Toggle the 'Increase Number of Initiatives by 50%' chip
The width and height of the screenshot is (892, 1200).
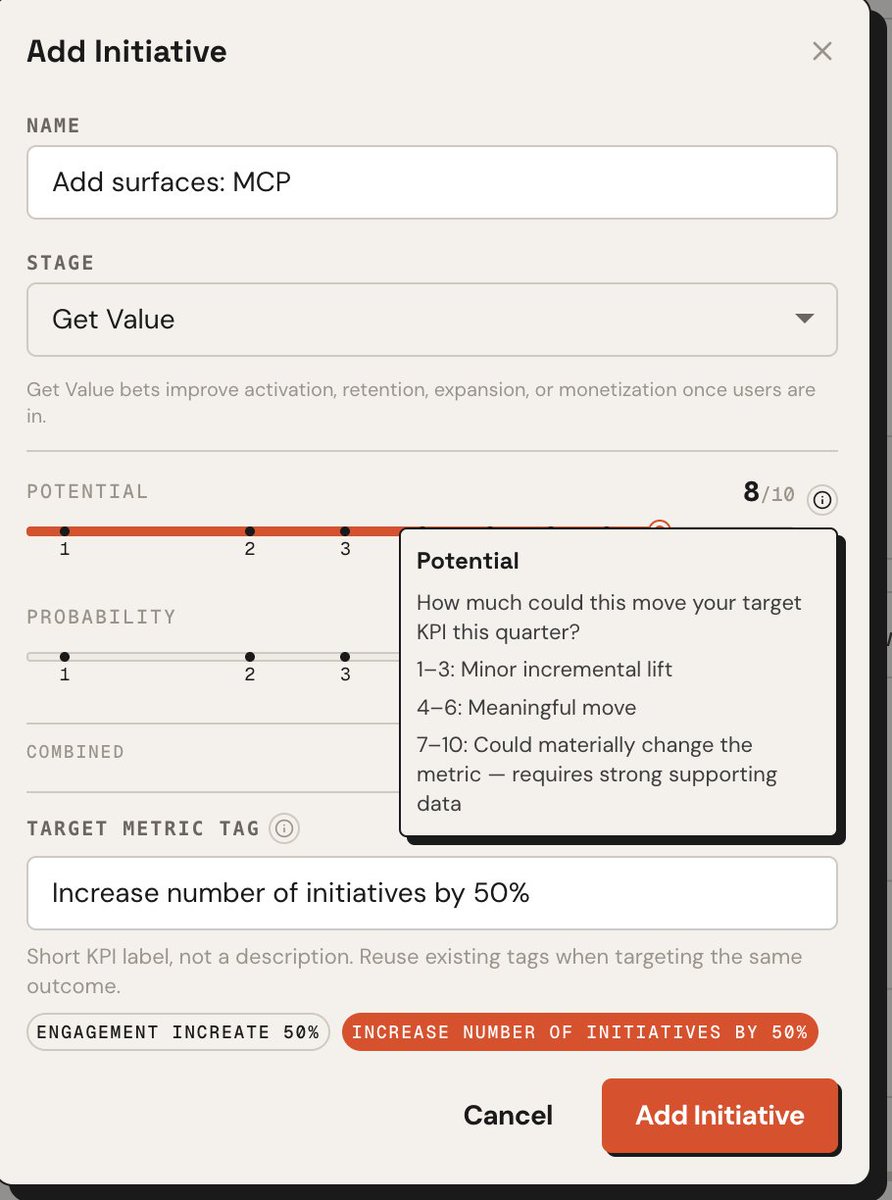pos(580,1032)
